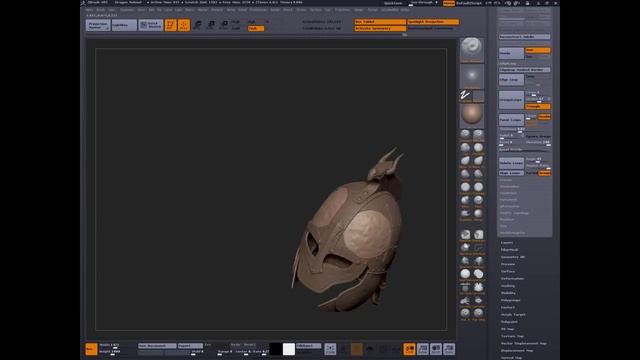This screenshot has height=360, width=640.
Task: Expand the FiberMesh subpalette
Action: 510,250
